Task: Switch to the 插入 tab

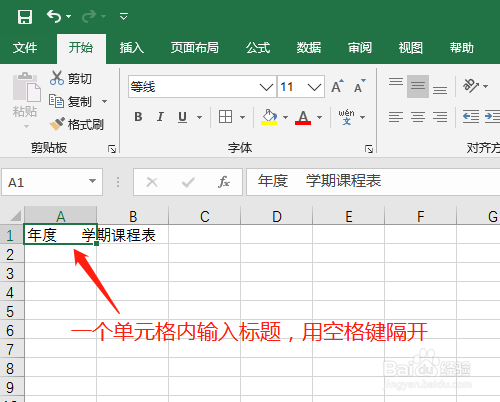Action: (132, 48)
